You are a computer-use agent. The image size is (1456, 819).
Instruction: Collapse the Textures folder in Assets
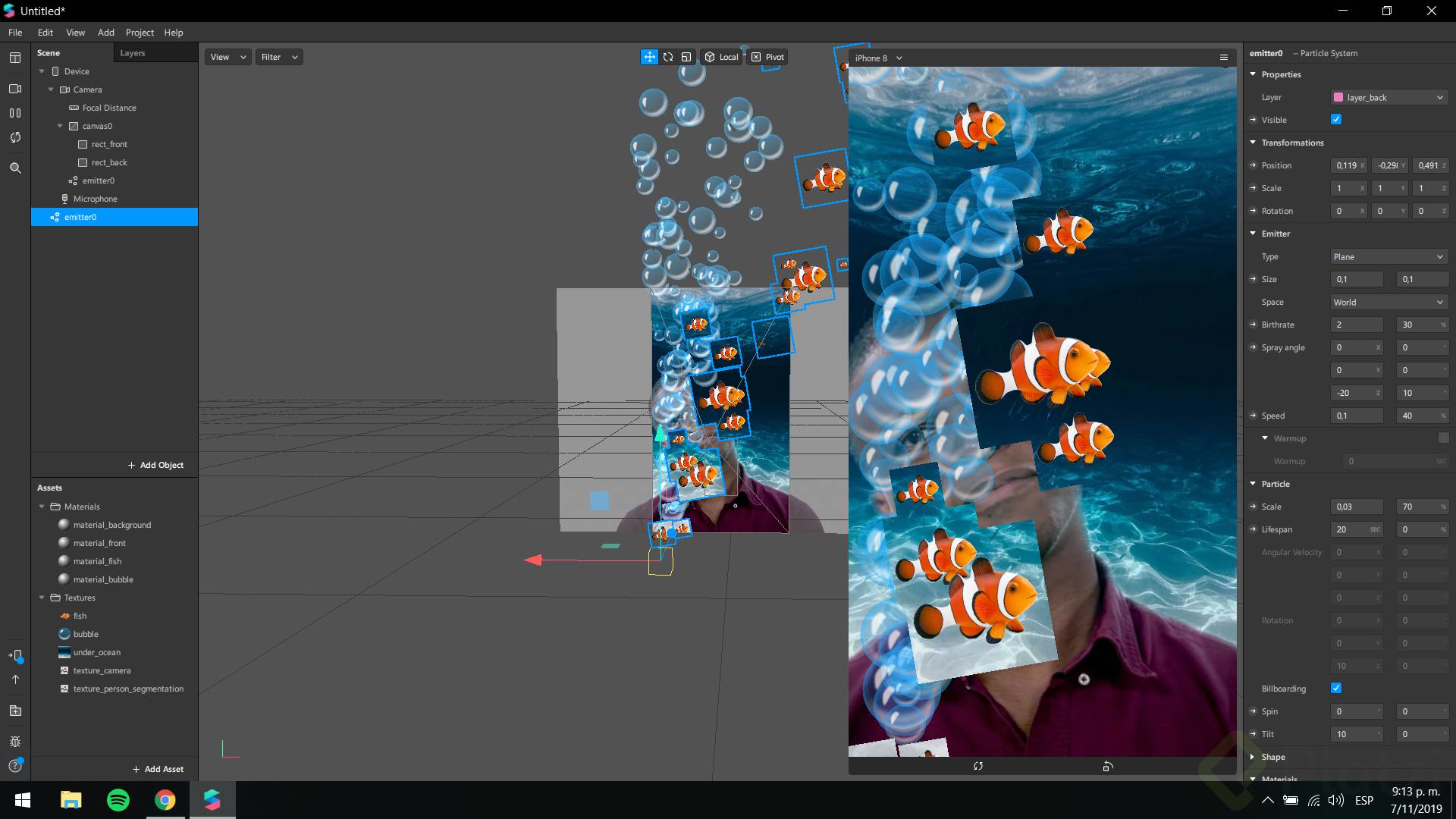(x=42, y=598)
